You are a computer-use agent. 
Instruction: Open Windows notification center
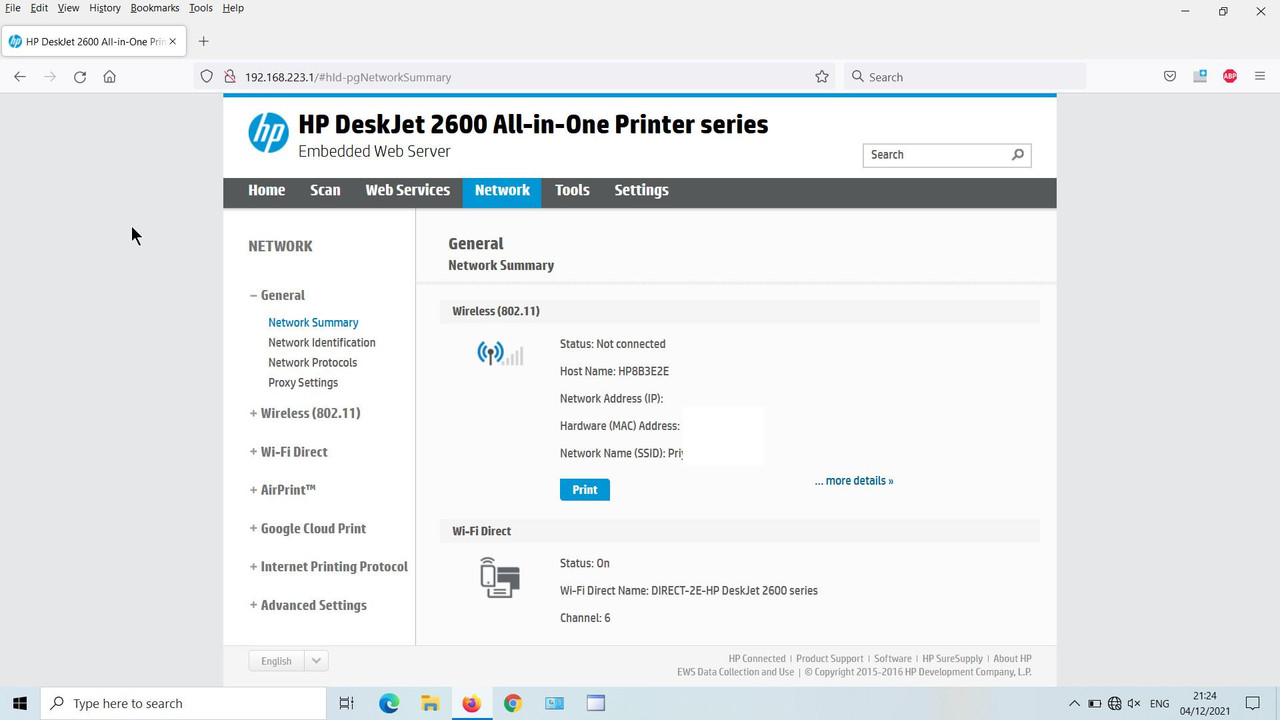(x=1253, y=703)
